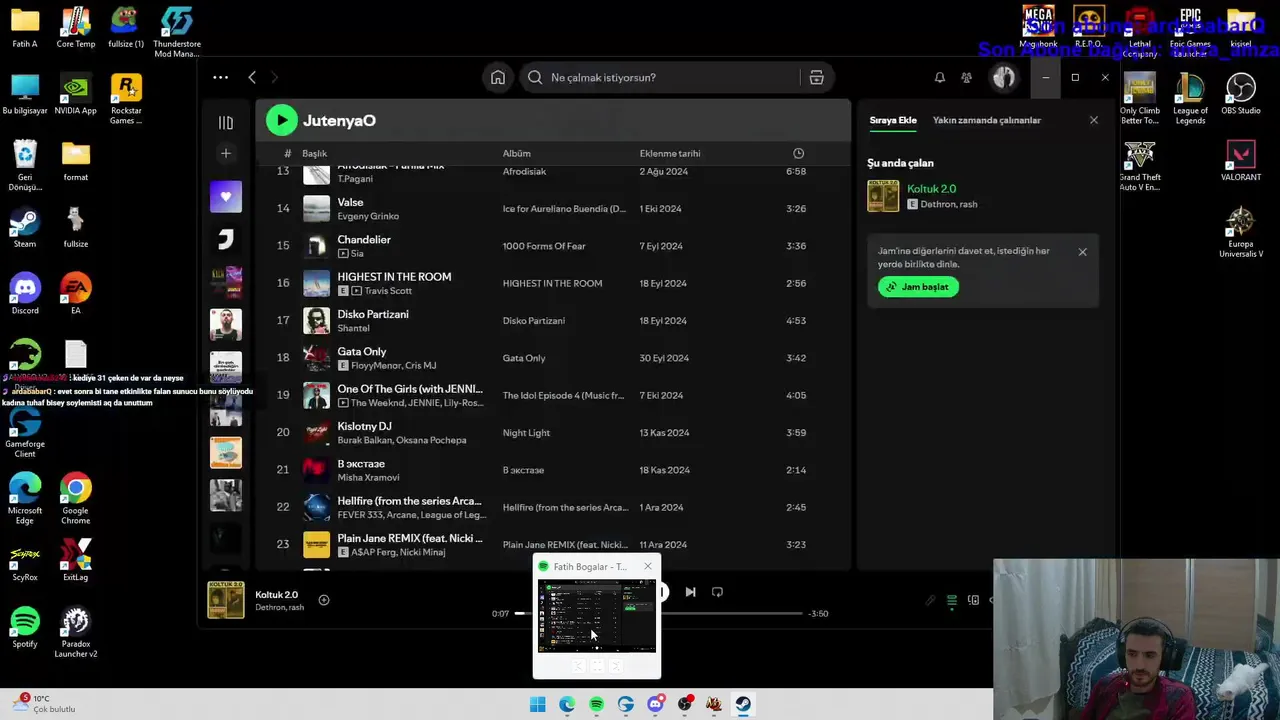Close the queue side panel
The width and height of the screenshot is (1280, 720).
click(1093, 120)
